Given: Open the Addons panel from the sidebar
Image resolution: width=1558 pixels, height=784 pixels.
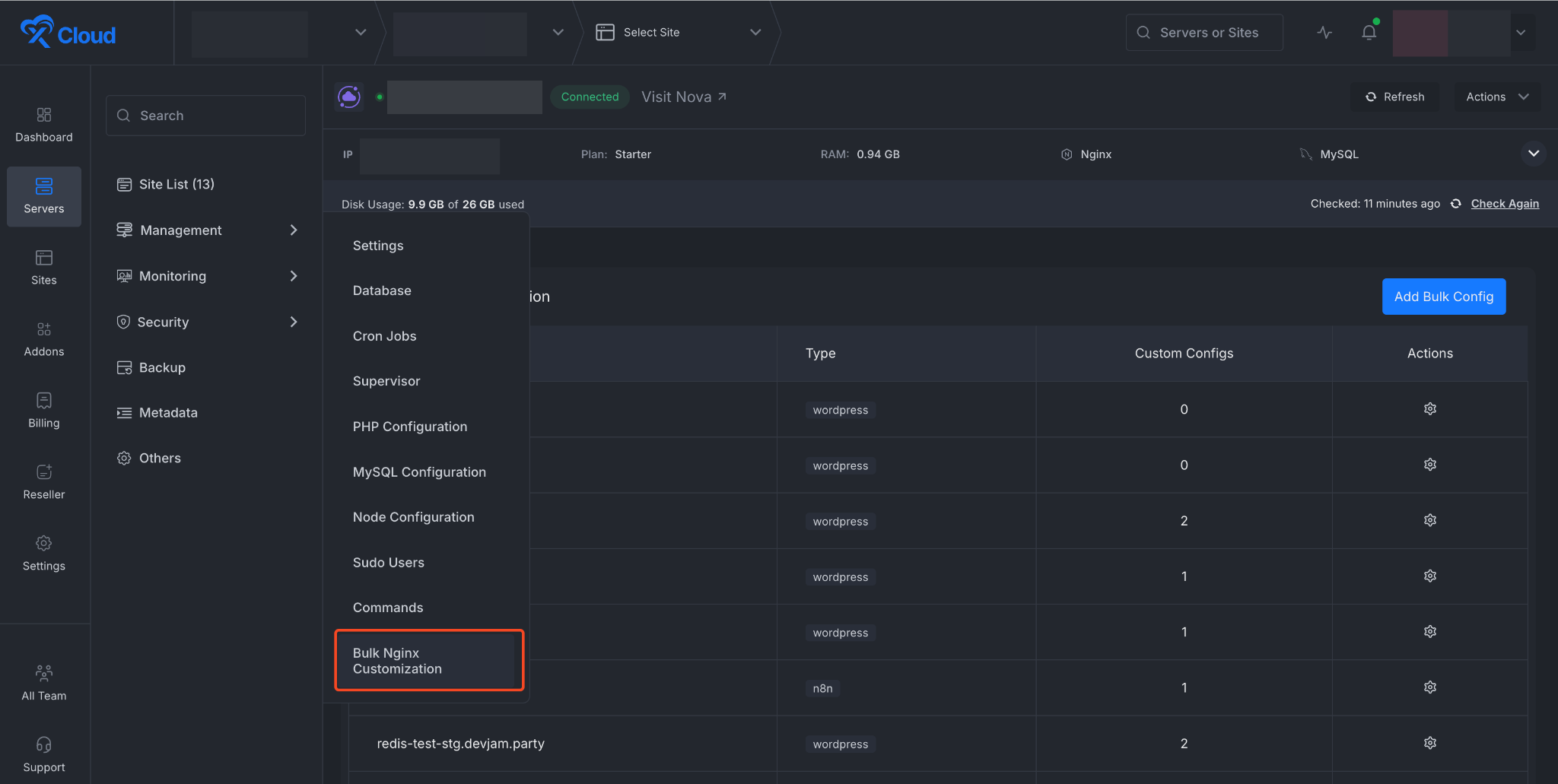Looking at the screenshot, I should [43, 339].
